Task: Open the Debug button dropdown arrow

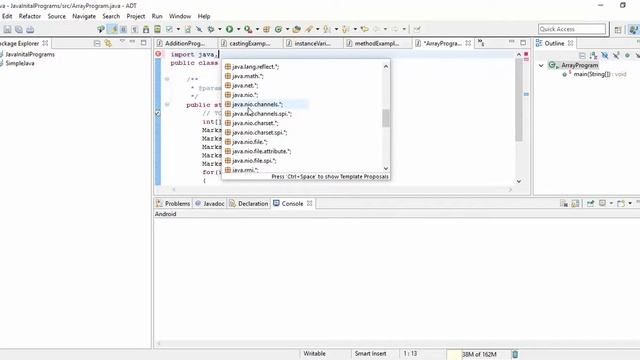Action: point(220,29)
